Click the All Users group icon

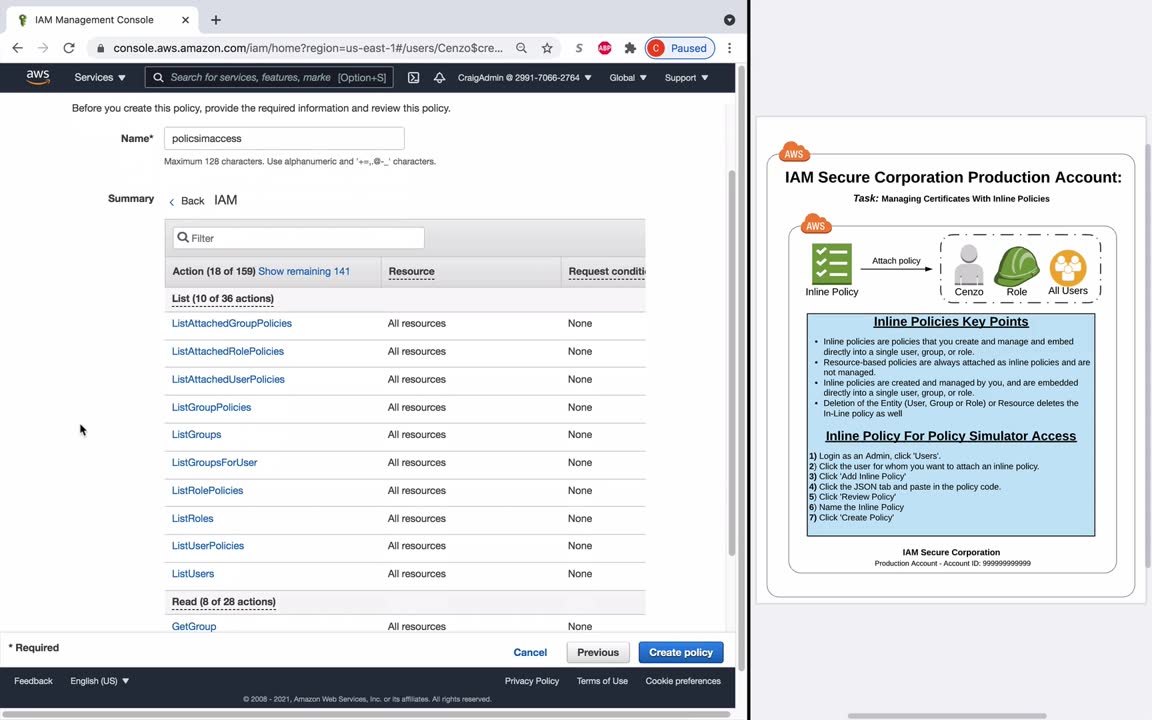pos(1068,267)
